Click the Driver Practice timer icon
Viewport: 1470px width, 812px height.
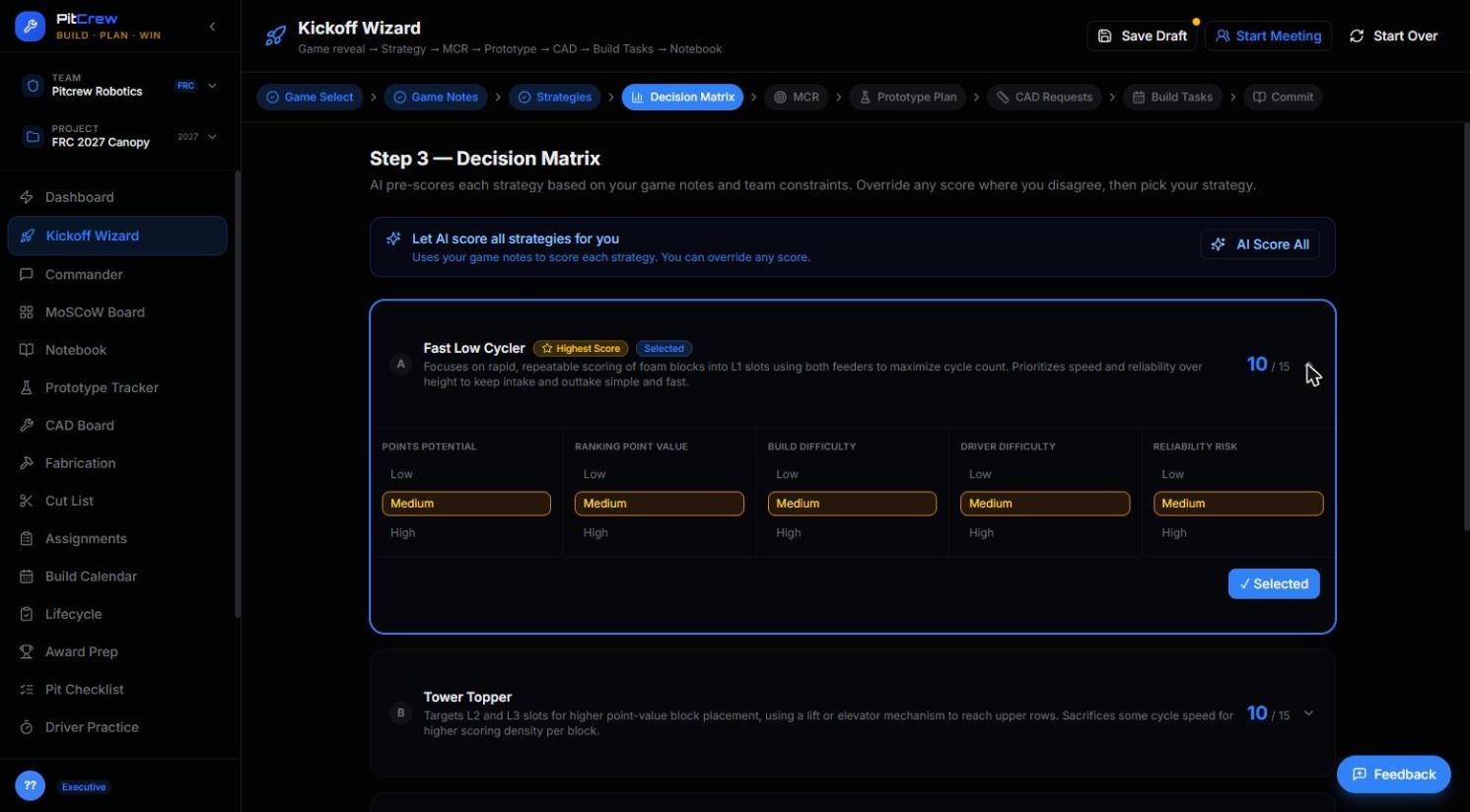pos(27,727)
